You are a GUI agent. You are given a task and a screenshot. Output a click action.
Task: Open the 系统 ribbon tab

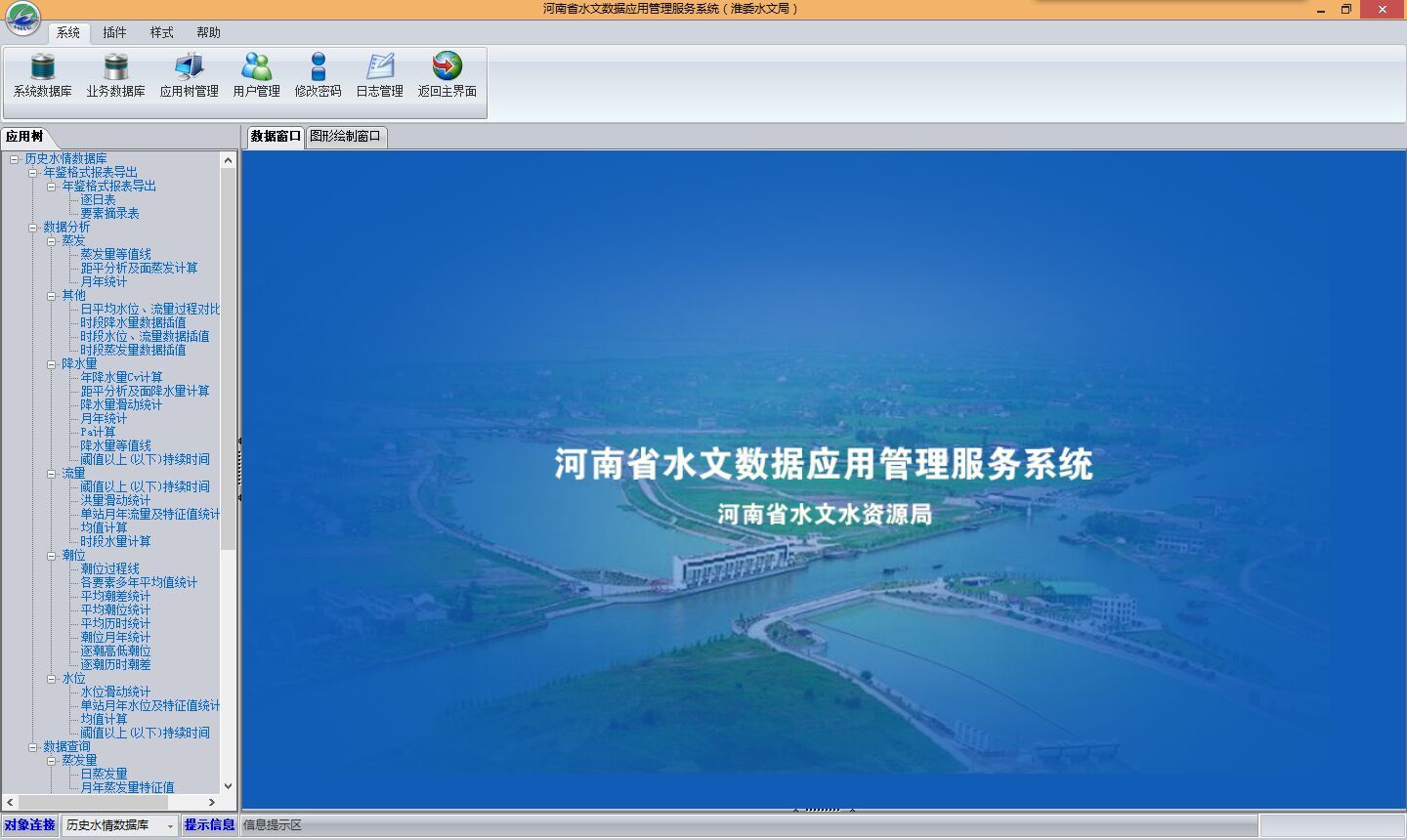[68, 32]
